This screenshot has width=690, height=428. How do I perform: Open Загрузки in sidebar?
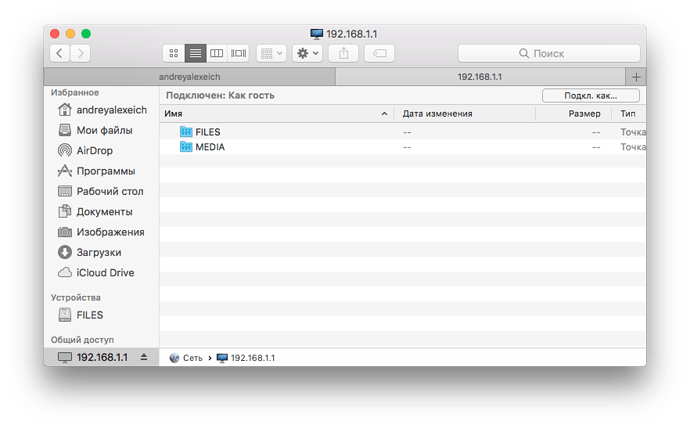[102, 252]
